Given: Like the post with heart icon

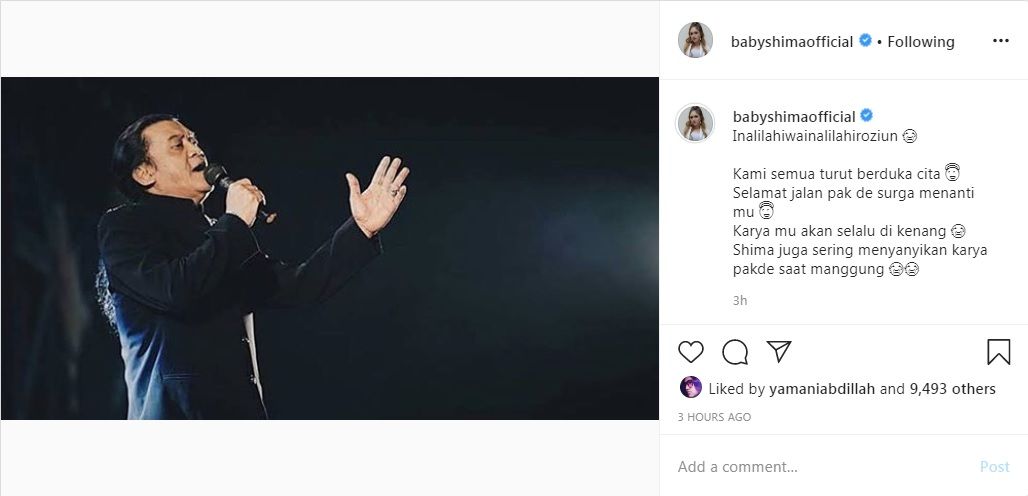Looking at the screenshot, I should [x=691, y=352].
